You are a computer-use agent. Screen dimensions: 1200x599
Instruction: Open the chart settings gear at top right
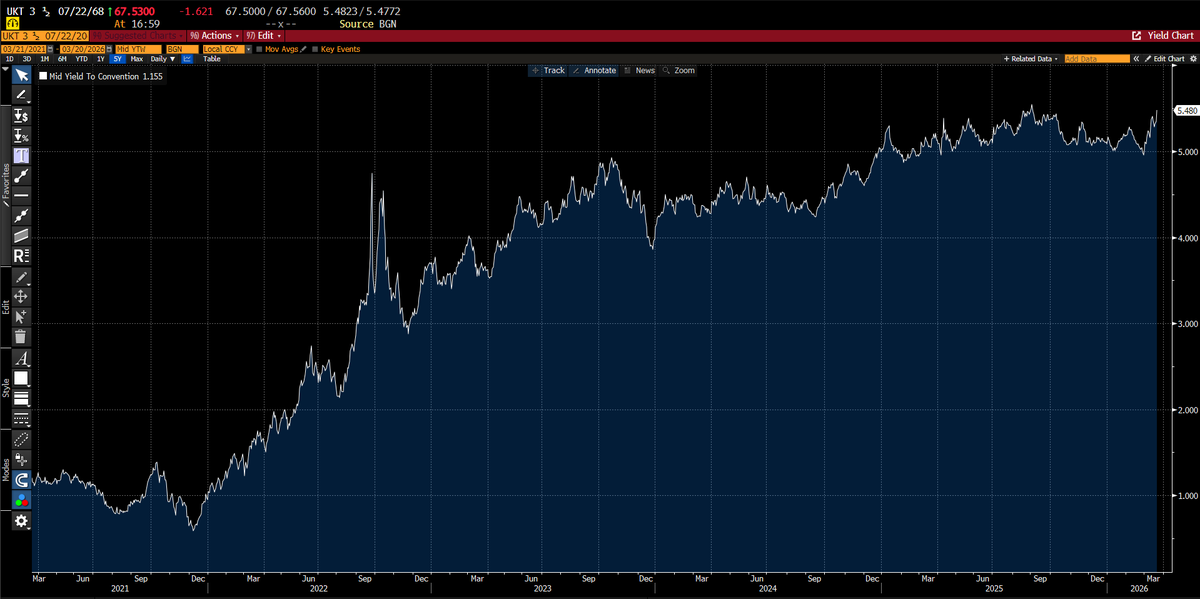coord(1192,59)
